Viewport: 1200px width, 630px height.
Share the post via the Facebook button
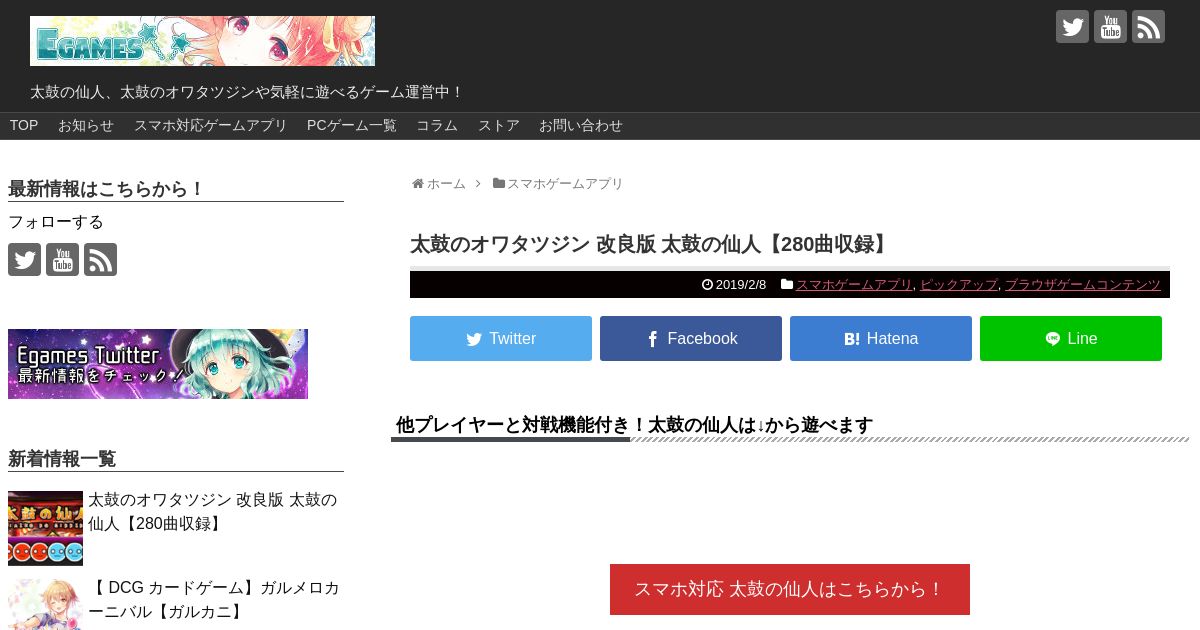click(x=691, y=339)
